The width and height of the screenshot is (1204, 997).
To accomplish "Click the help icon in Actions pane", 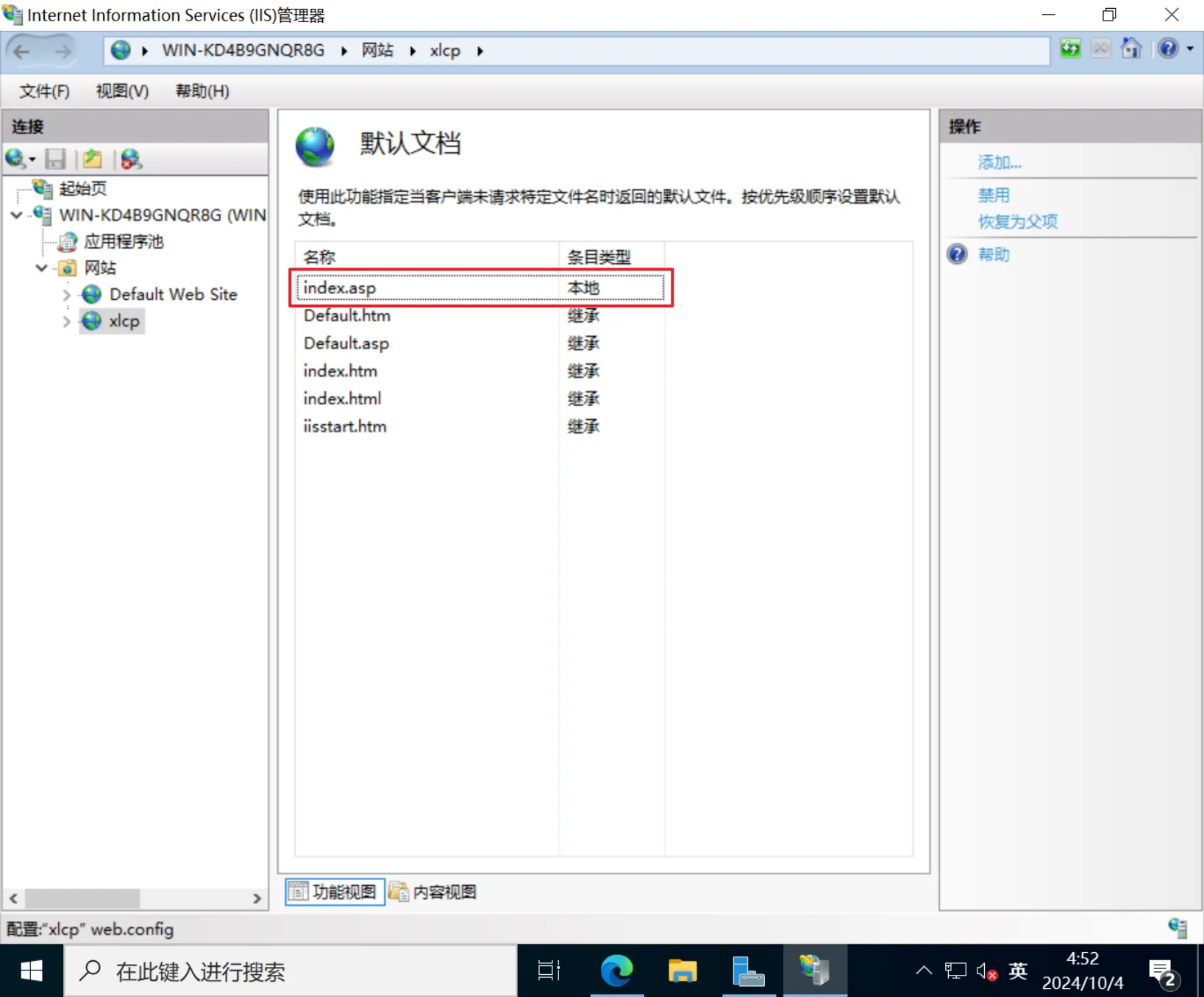I will pos(957,254).
